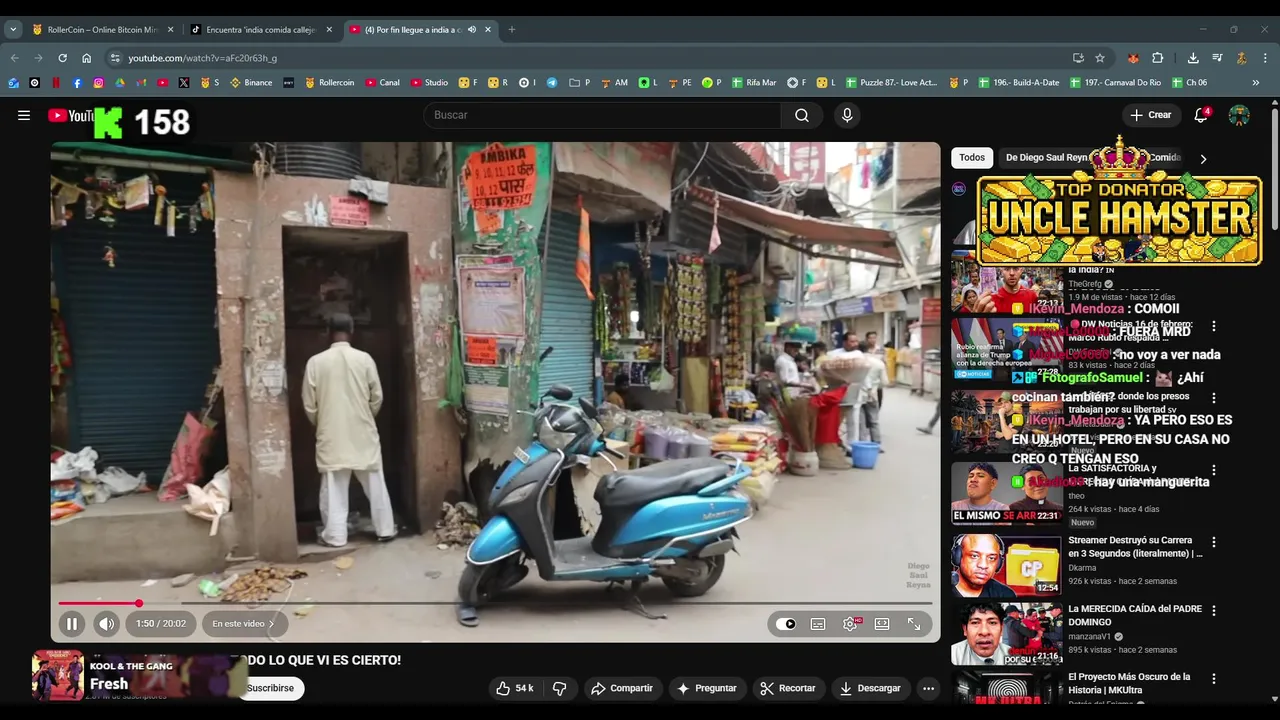Image resolution: width=1280 pixels, height=720 pixels.
Task: Mute the YouTube tab via its audio icon
Action: [x=472, y=30]
